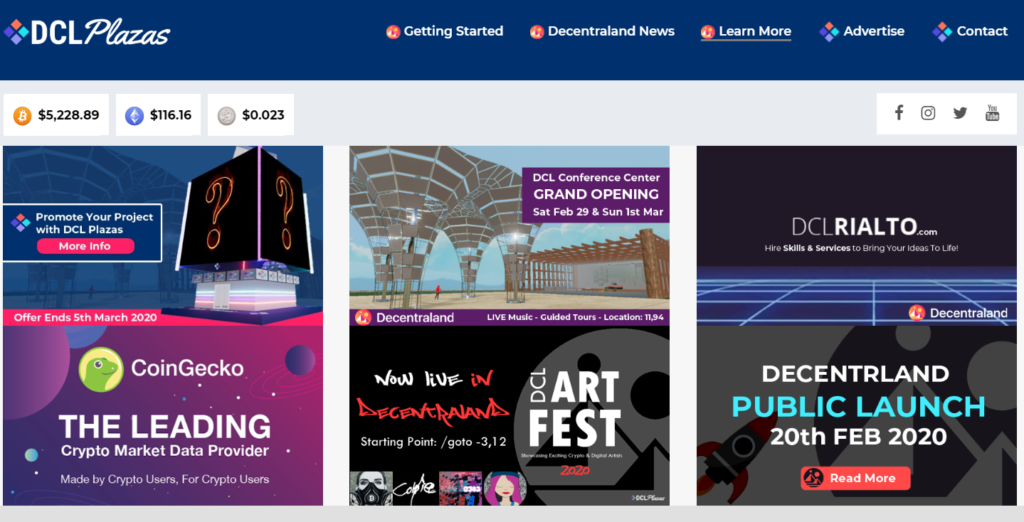1024x522 pixels.
Task: Open the CoinGecko advertisement banner
Action: coord(163,416)
